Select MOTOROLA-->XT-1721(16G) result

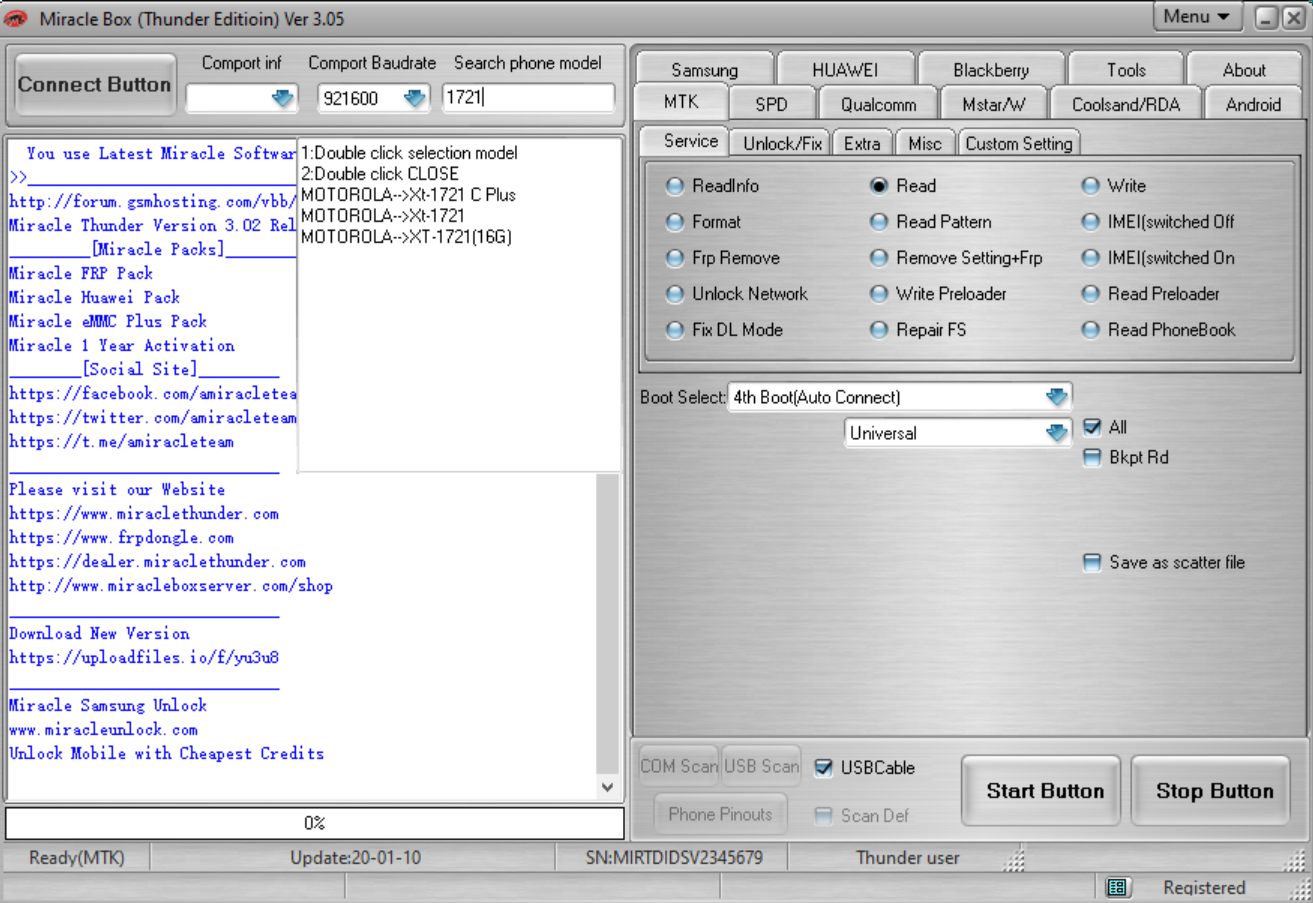406,237
